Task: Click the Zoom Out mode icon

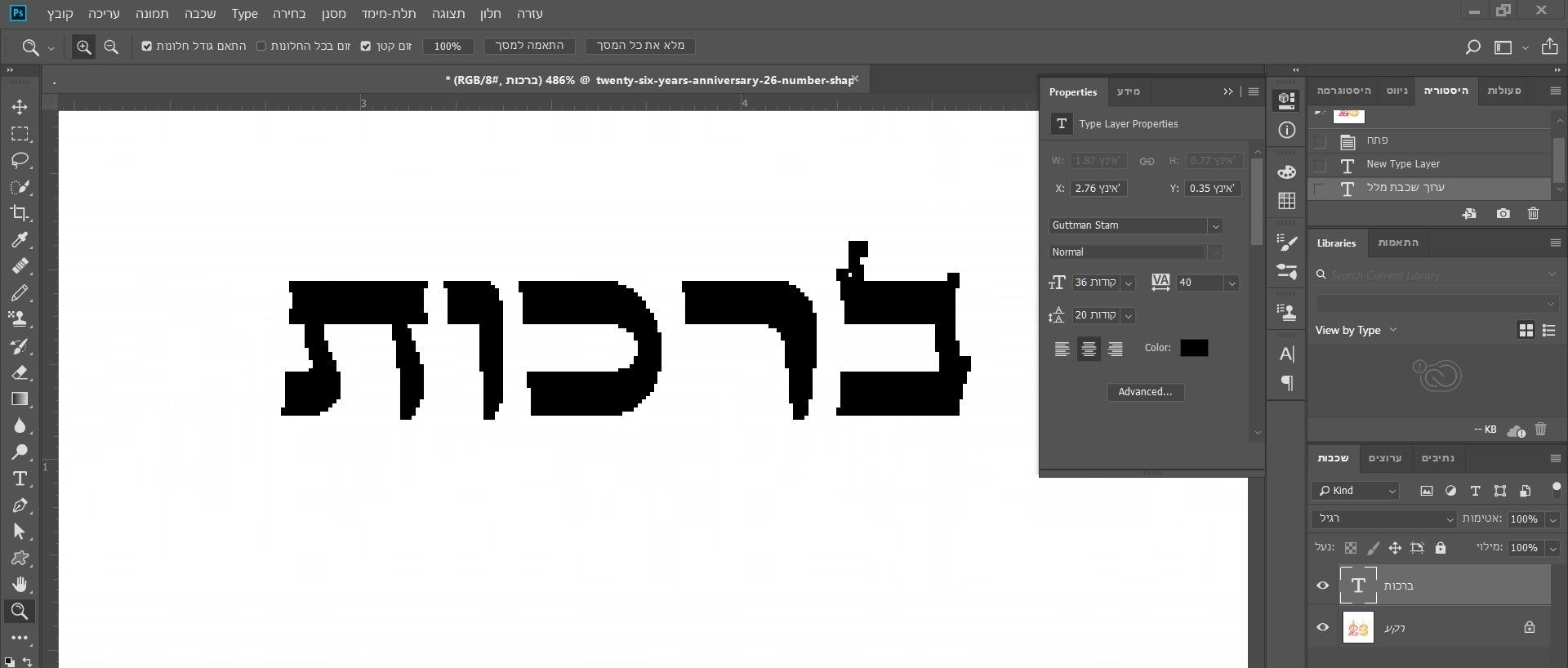Action: 111,47
